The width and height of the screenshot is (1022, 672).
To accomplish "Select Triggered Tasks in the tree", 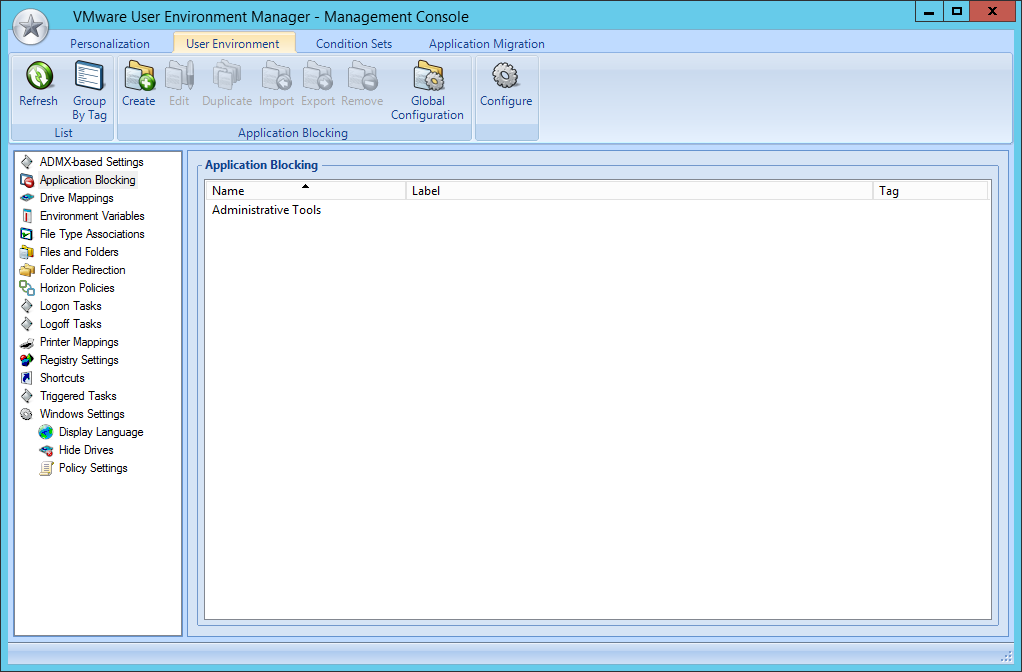I will 78,396.
